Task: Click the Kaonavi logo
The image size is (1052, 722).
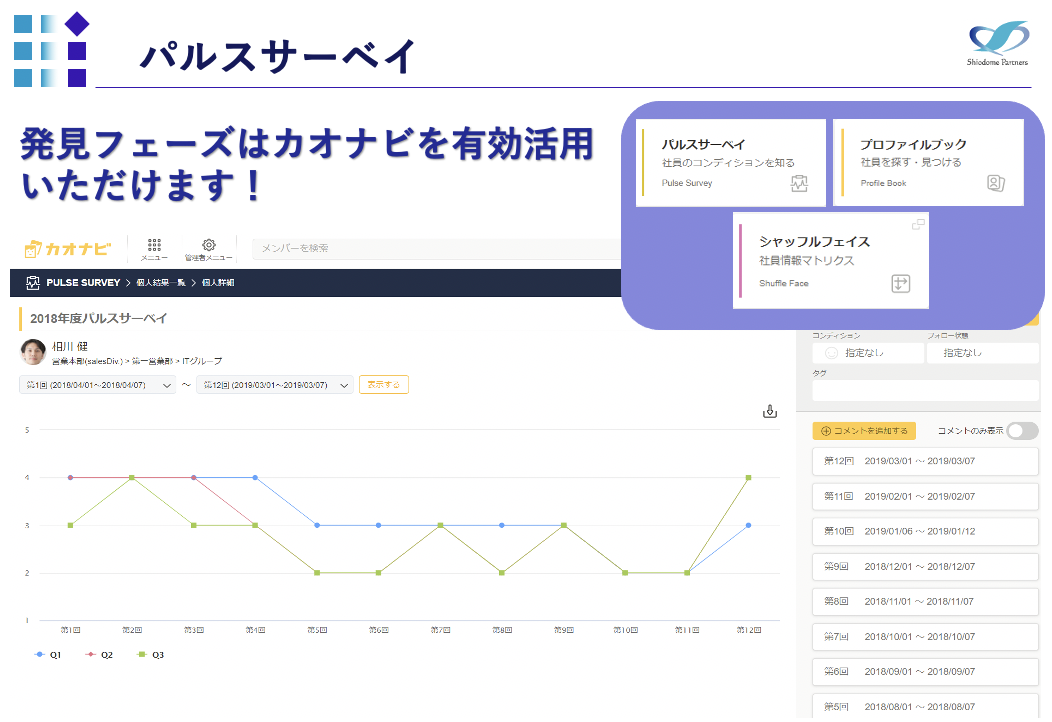Action: [x=68, y=249]
